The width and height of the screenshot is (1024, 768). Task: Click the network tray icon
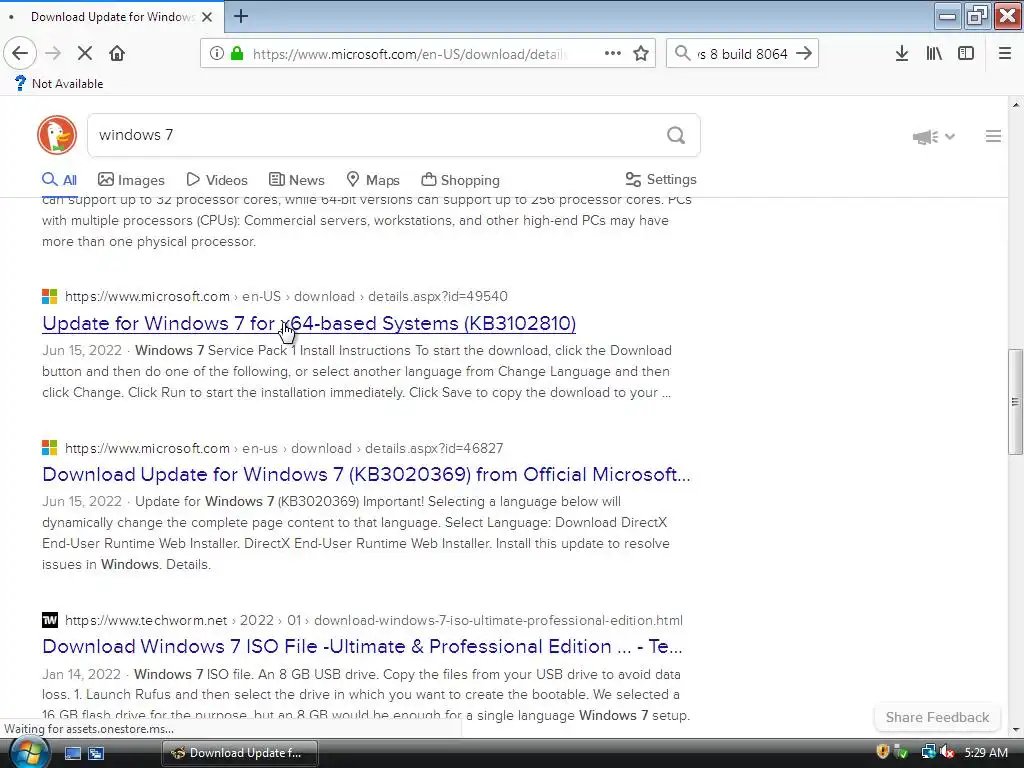pyautogui.click(x=928, y=752)
